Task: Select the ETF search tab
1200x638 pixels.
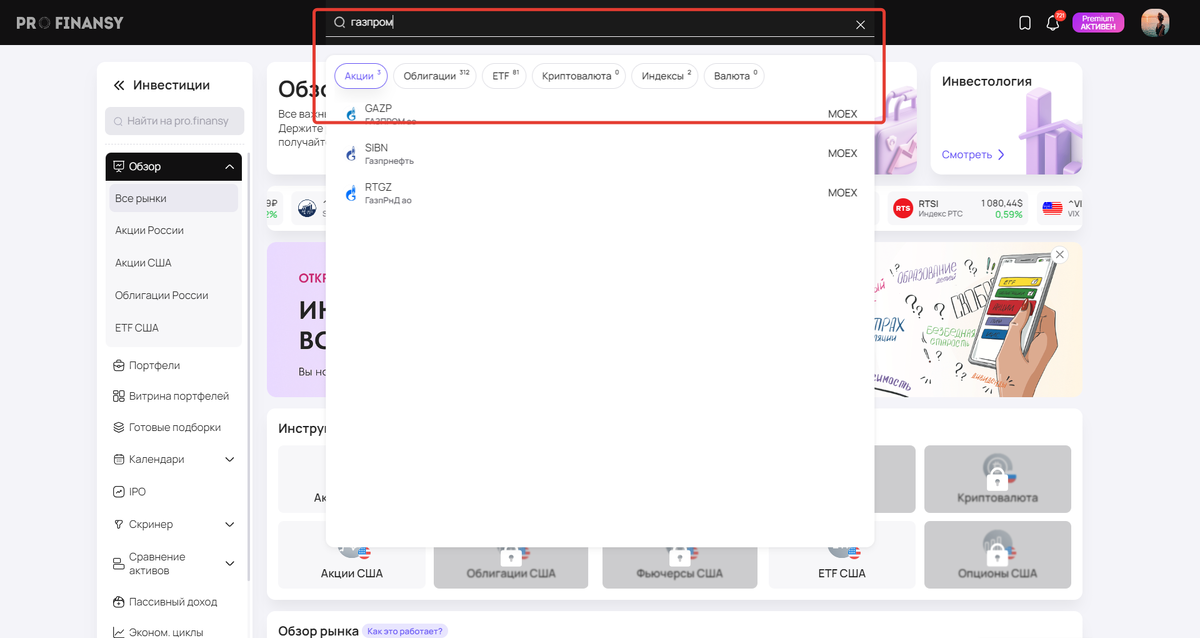Action: click(504, 76)
